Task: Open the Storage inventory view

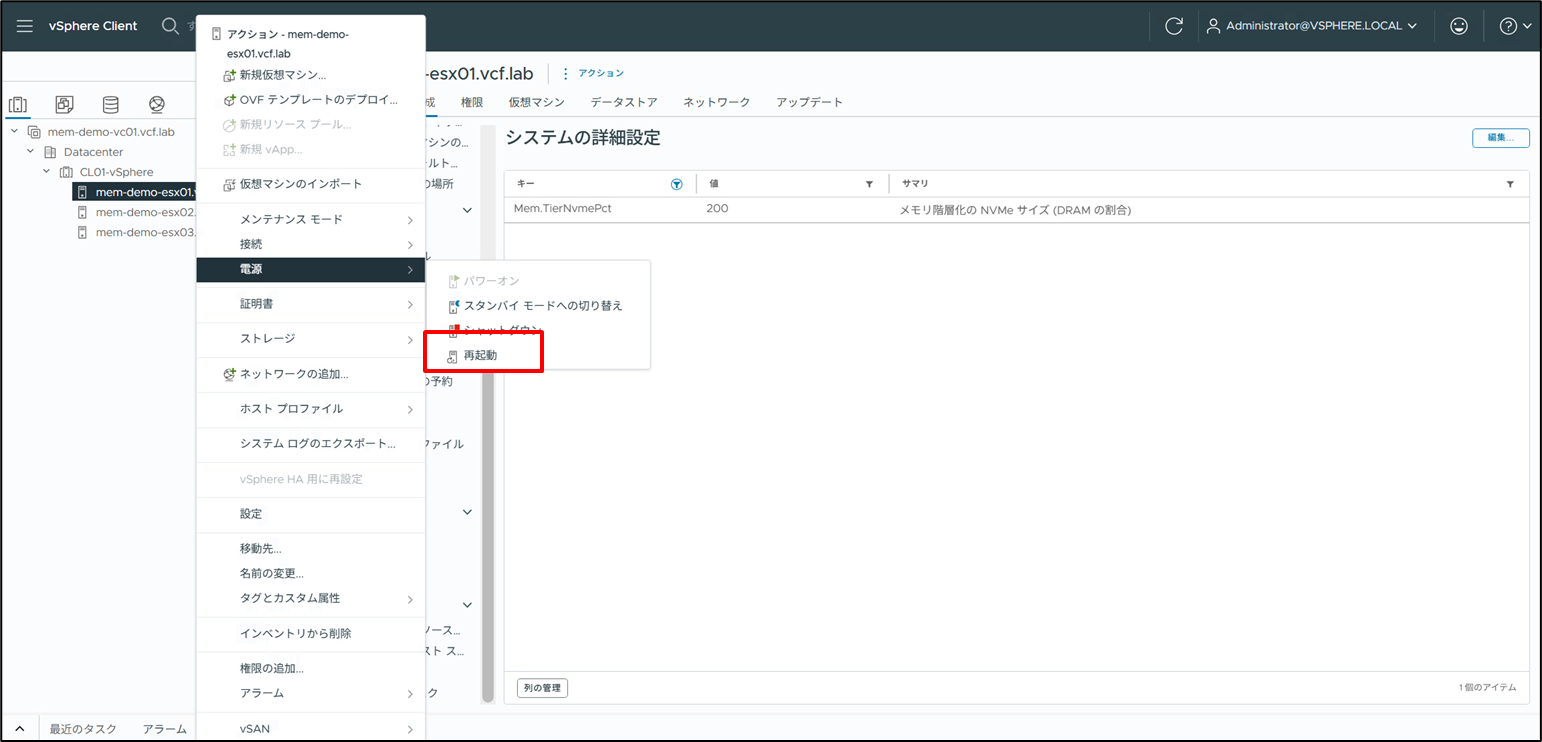Action: tap(110, 104)
